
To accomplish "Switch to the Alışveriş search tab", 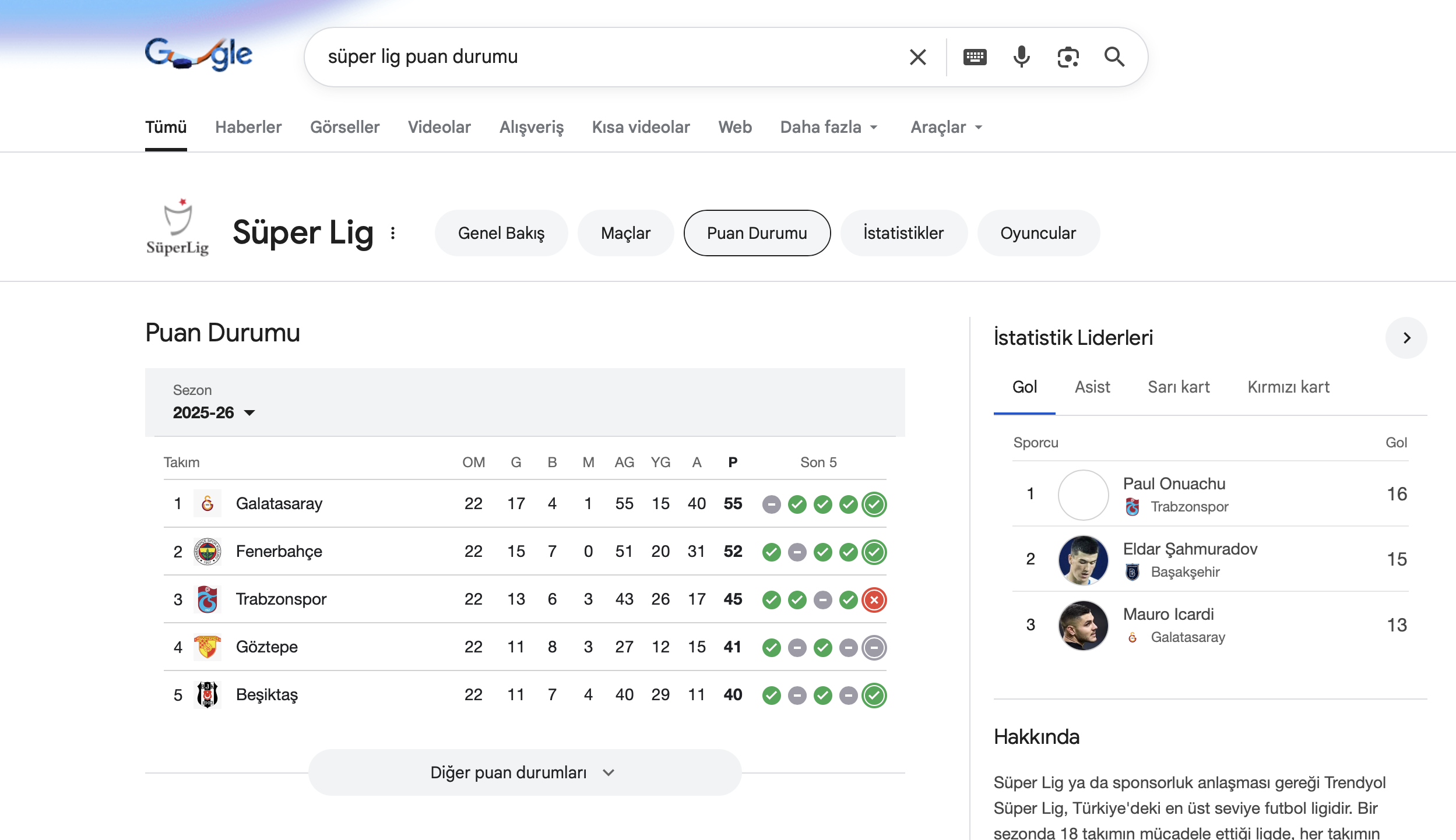I will [532, 127].
